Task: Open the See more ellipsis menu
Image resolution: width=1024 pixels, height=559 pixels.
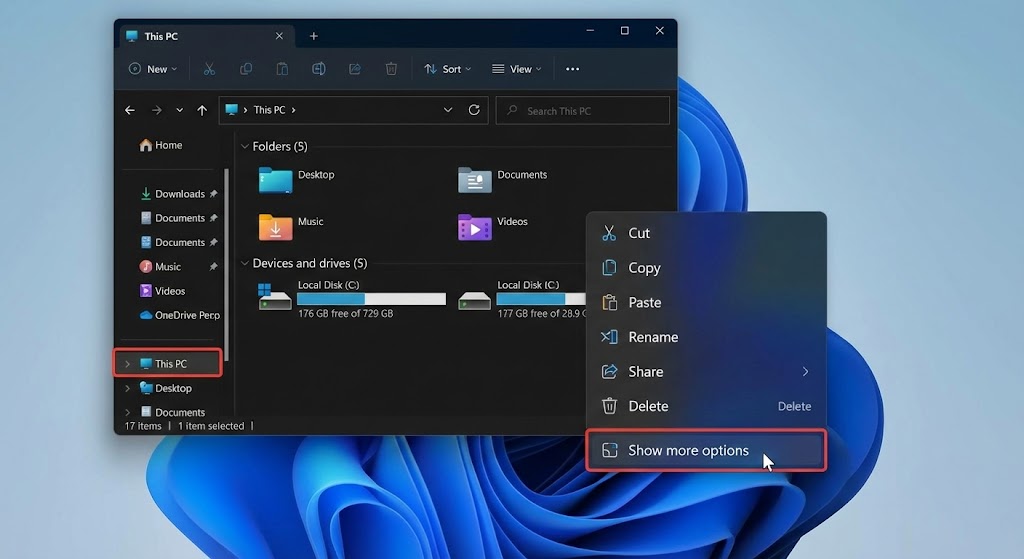Action: click(572, 69)
